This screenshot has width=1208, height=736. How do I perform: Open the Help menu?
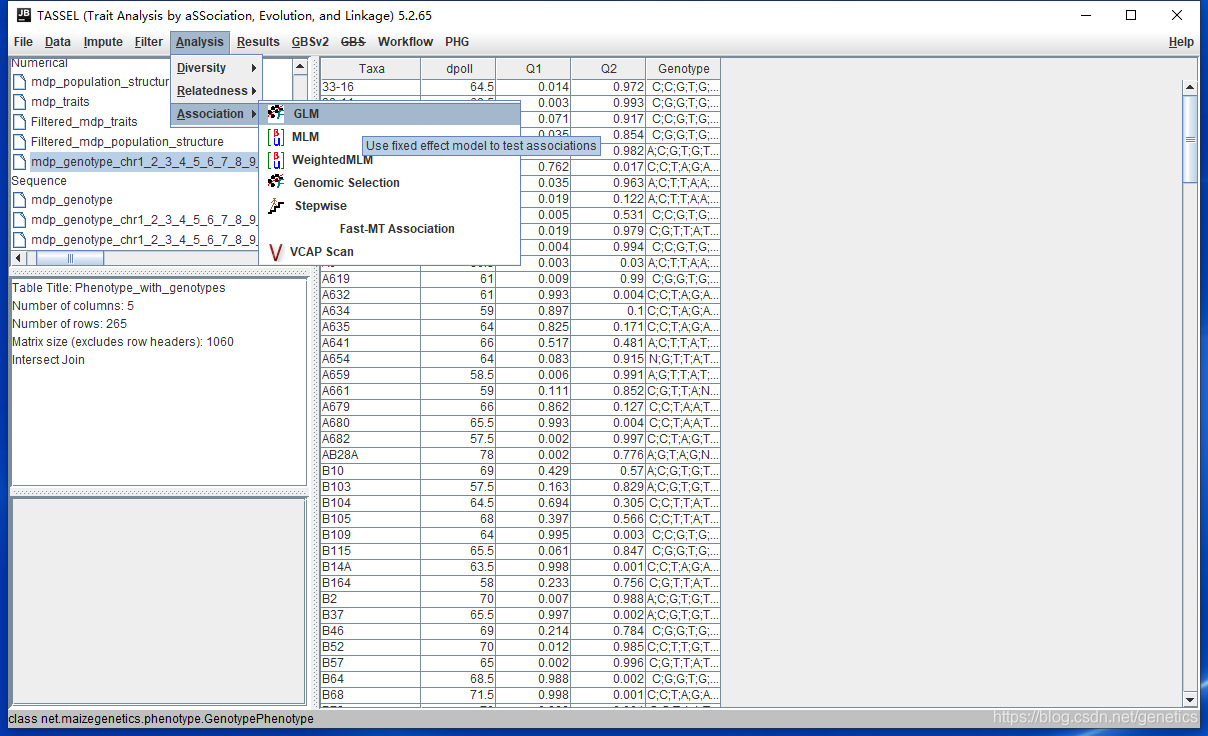(1181, 42)
